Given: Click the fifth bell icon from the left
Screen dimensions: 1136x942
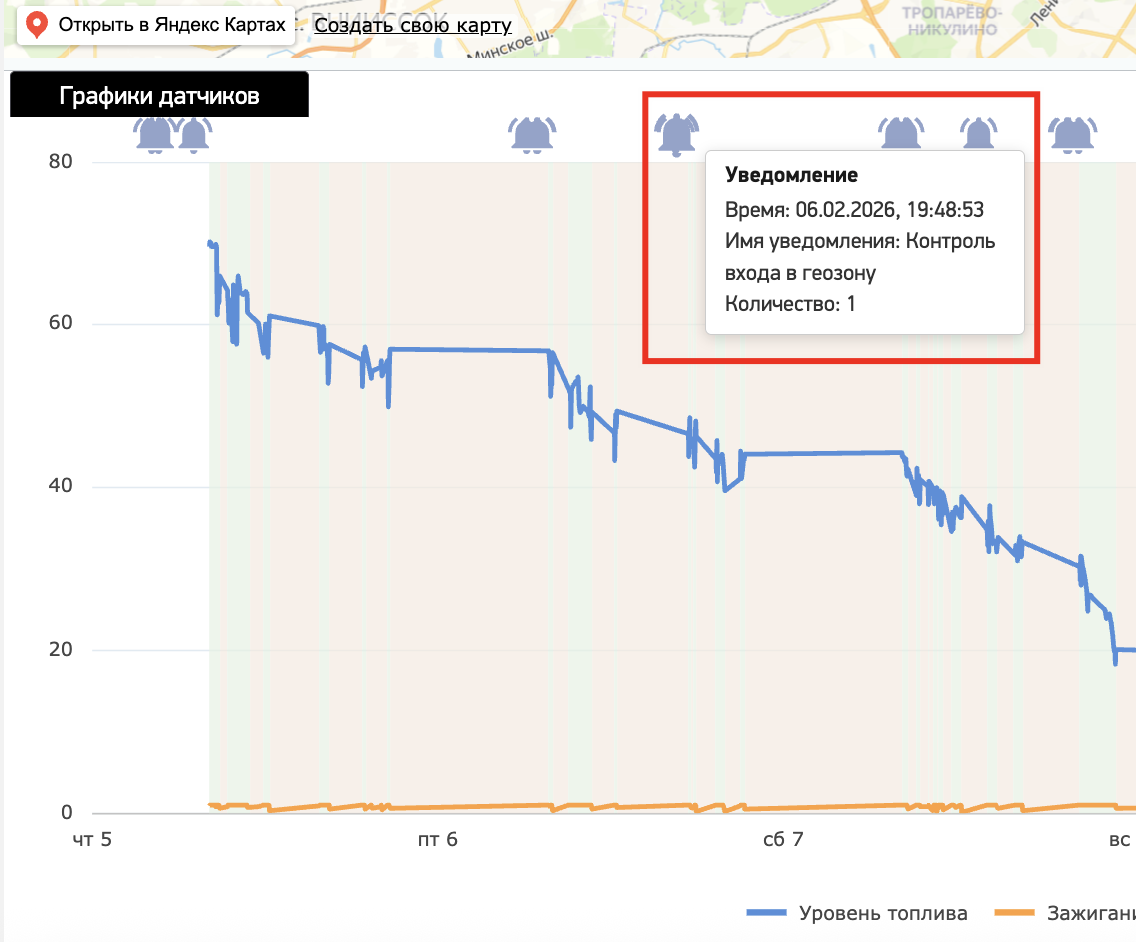Looking at the screenshot, I should (x=901, y=133).
